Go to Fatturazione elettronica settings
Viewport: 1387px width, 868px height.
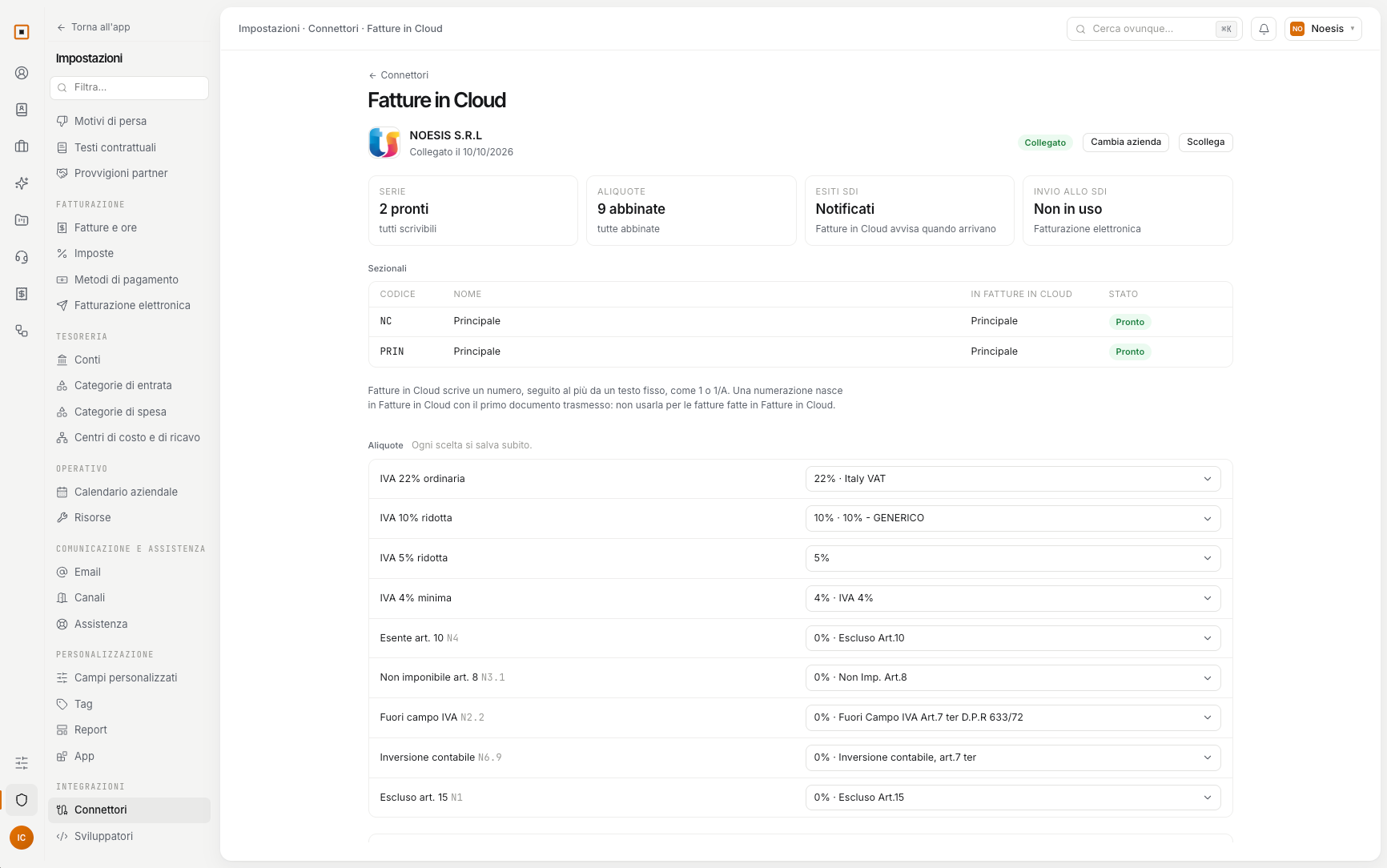(x=129, y=306)
